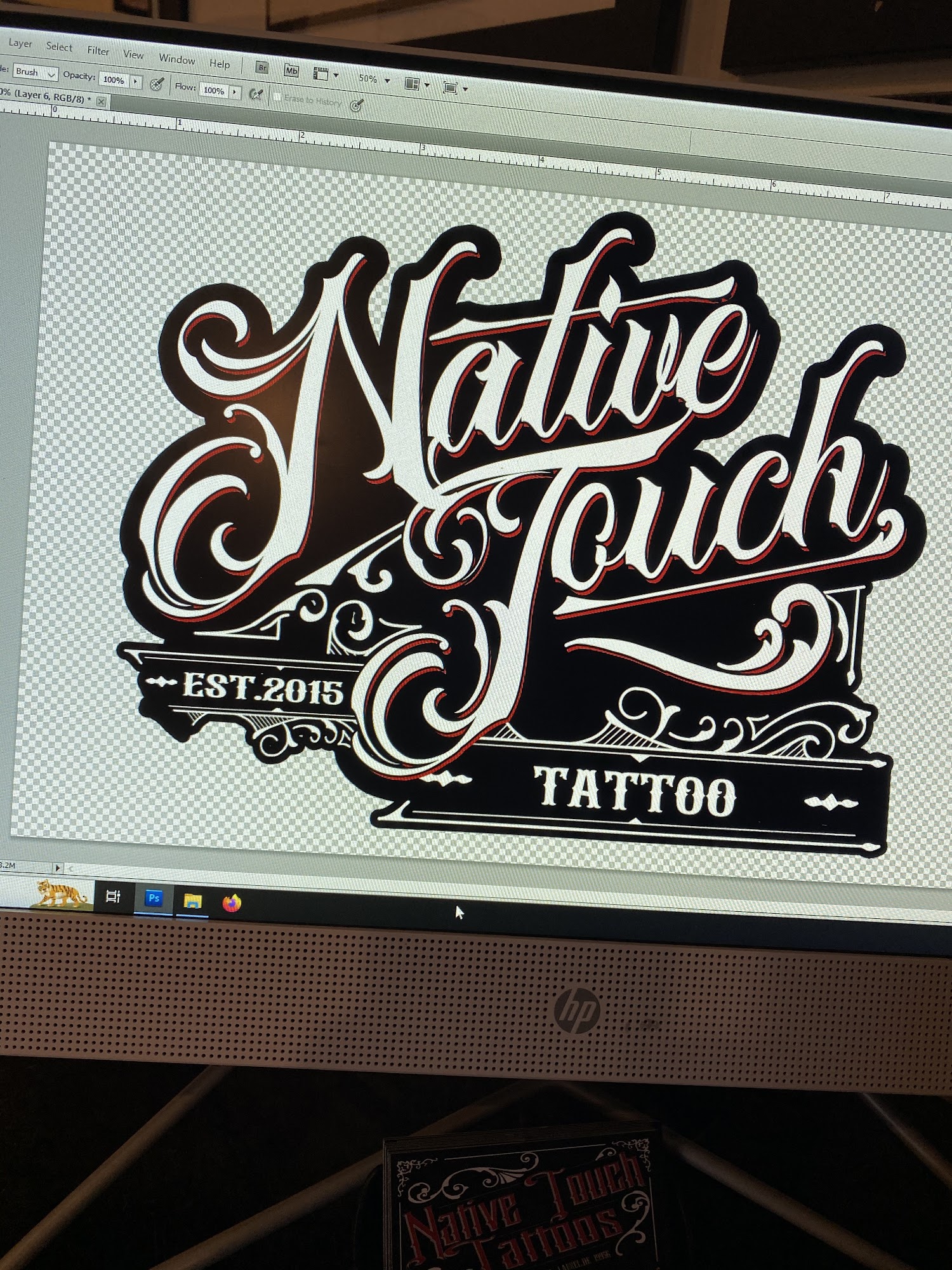Viewport: 952px width, 1270px height.
Task: Open the Window menu
Action: [x=177, y=59]
